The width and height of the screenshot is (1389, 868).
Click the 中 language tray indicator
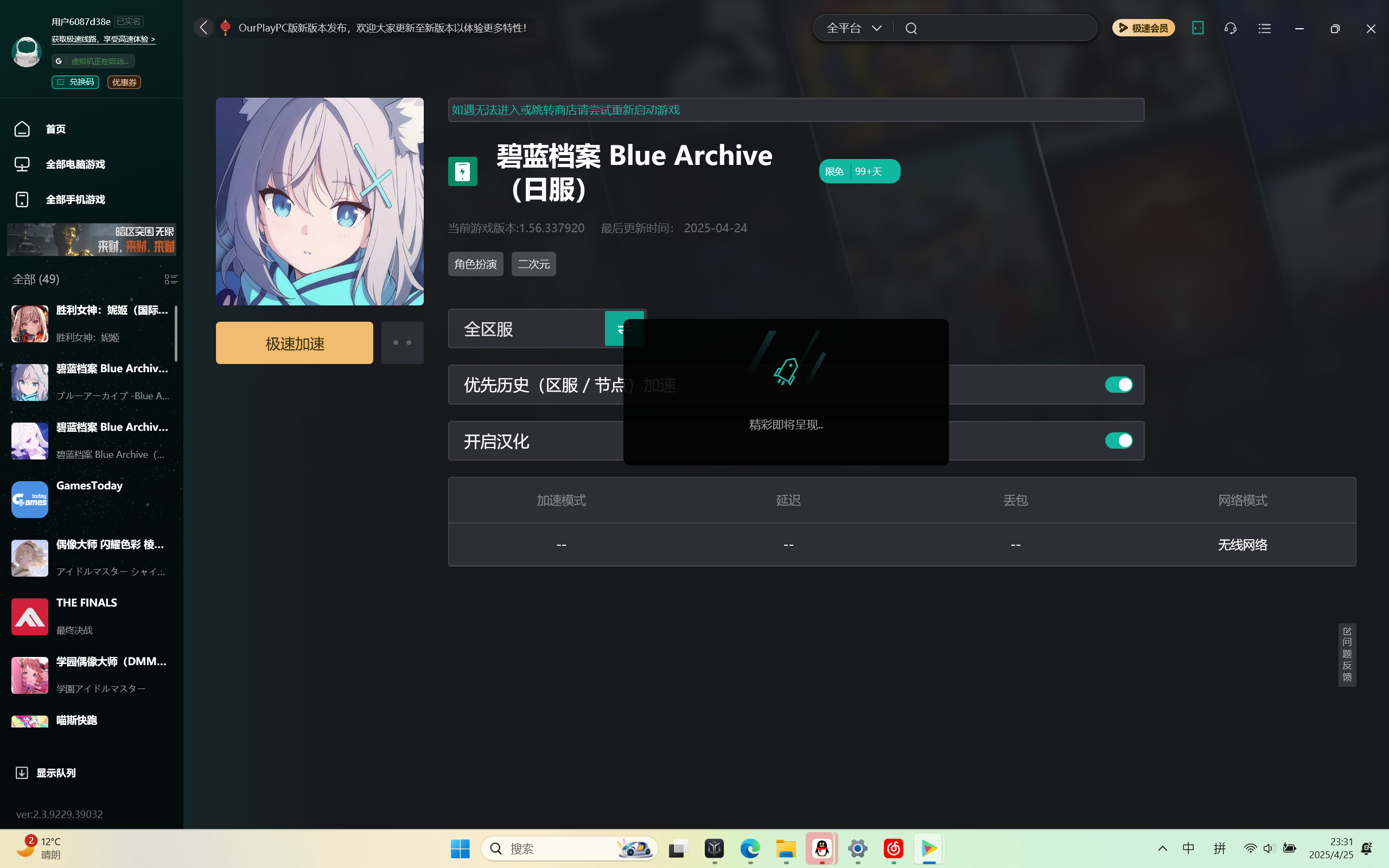click(1189, 848)
